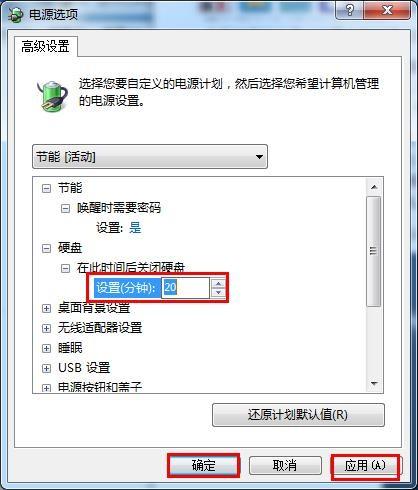
Task: Collapse the 在此时间后关闭硬盘 node
Action: (x=65, y=268)
